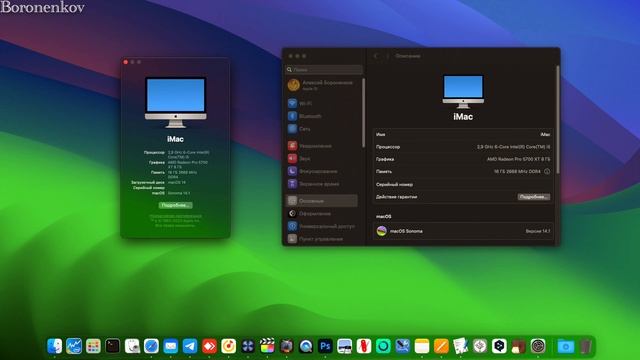The height and width of the screenshot is (360, 640).
Task: Close the About This Mac window
Action: [126, 62]
